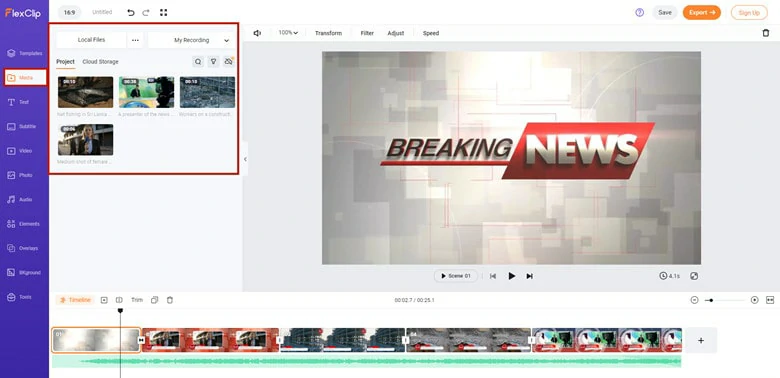
Task: Click the fullscreen icon in top bar
Action: [x=164, y=12]
